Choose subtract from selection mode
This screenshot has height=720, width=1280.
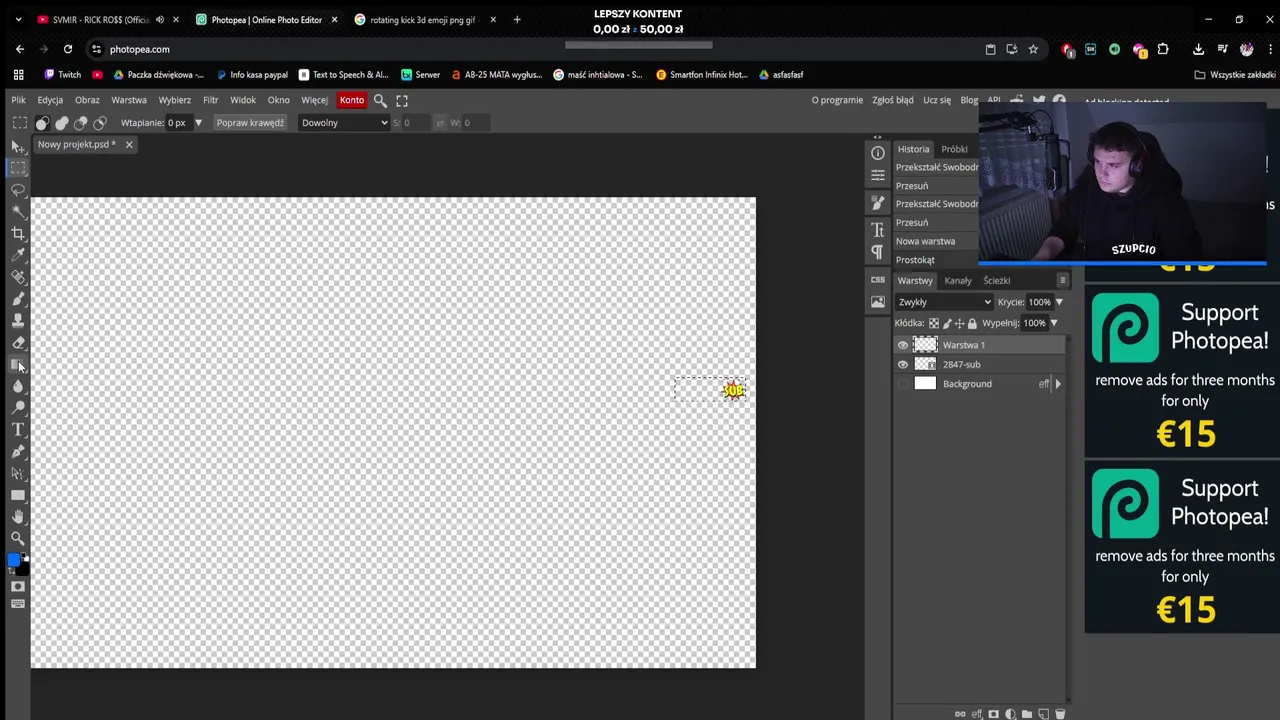(81, 123)
